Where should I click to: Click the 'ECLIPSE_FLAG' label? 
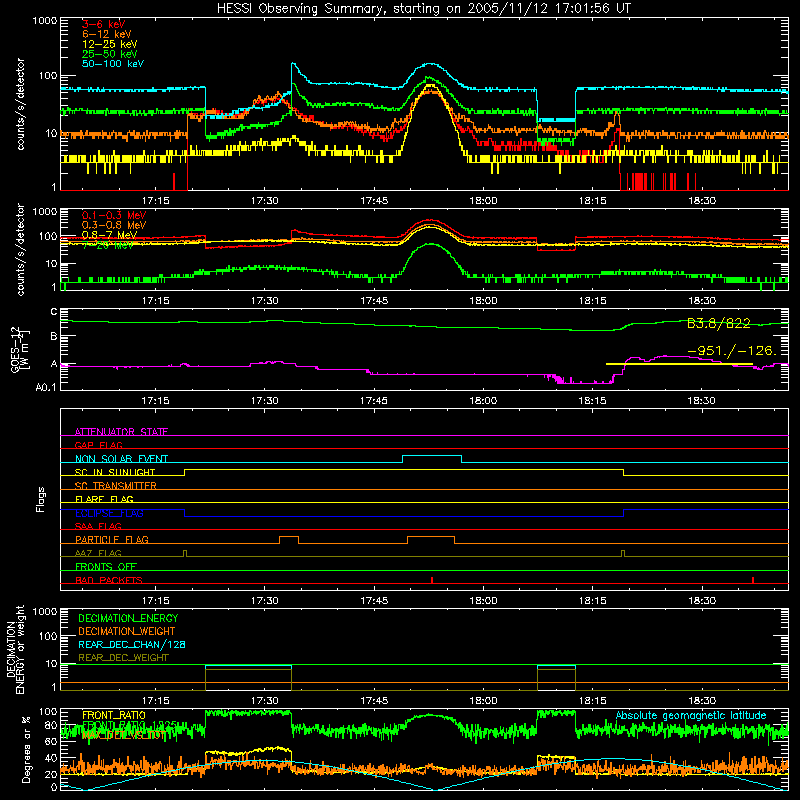point(109,513)
